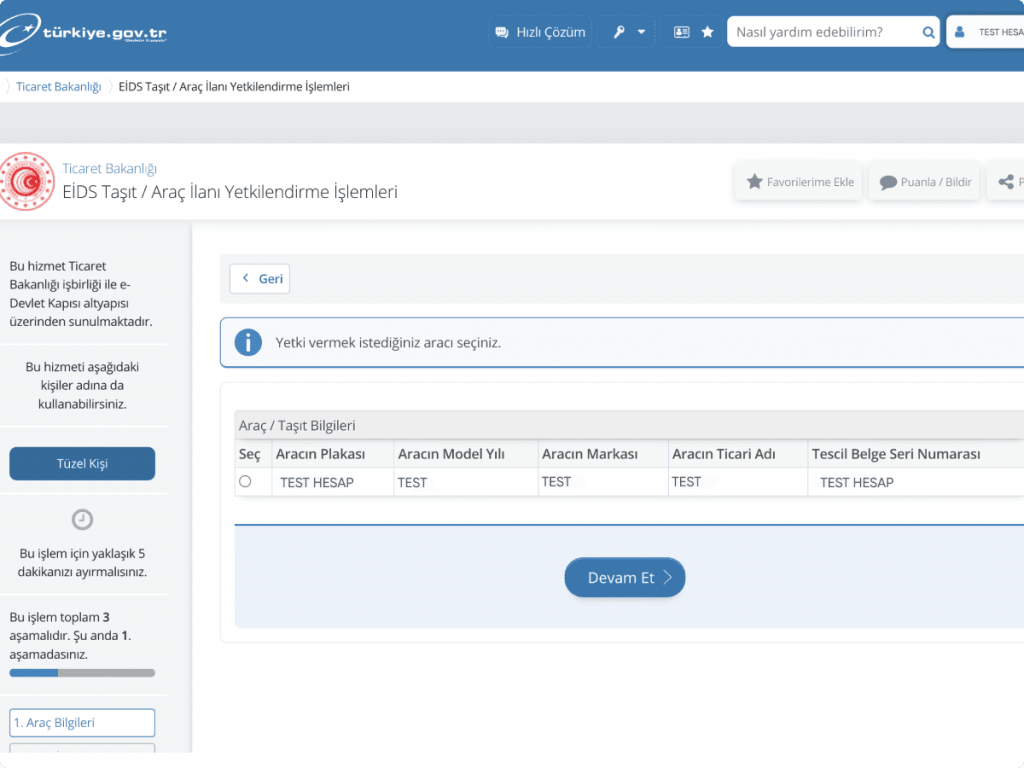This screenshot has height=768, width=1024.
Task: Open the ID card icon
Action: [681, 32]
